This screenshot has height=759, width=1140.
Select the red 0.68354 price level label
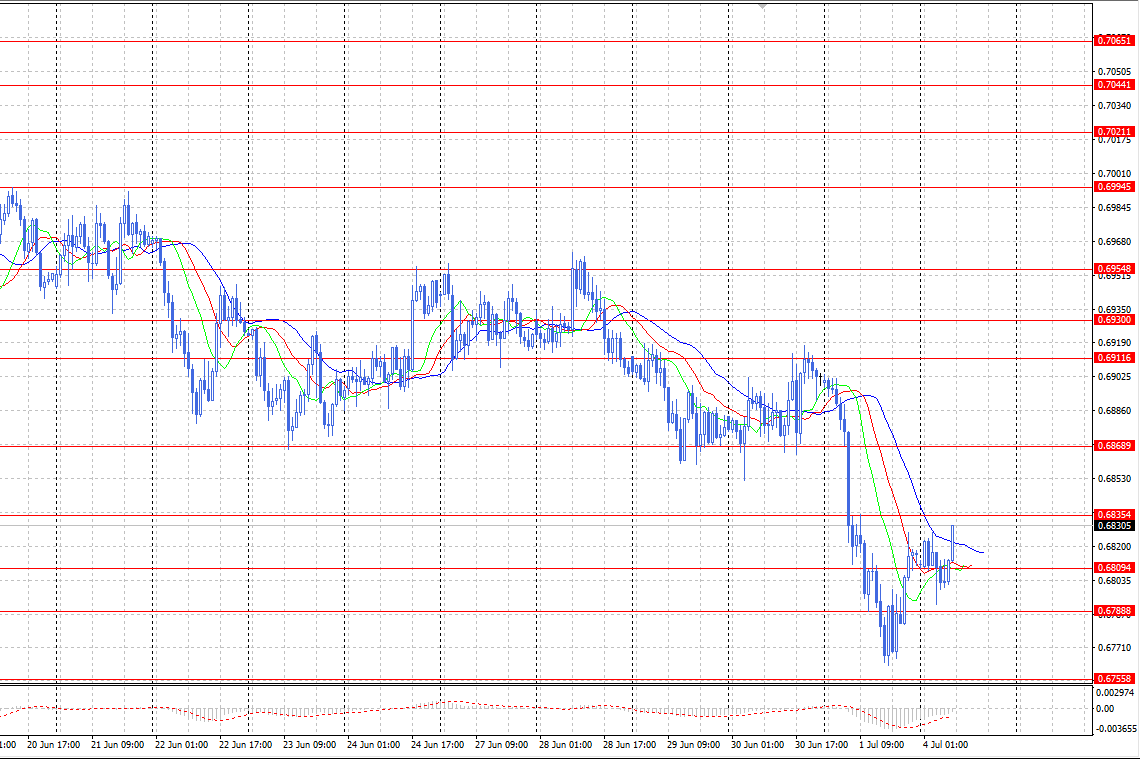coord(1114,515)
